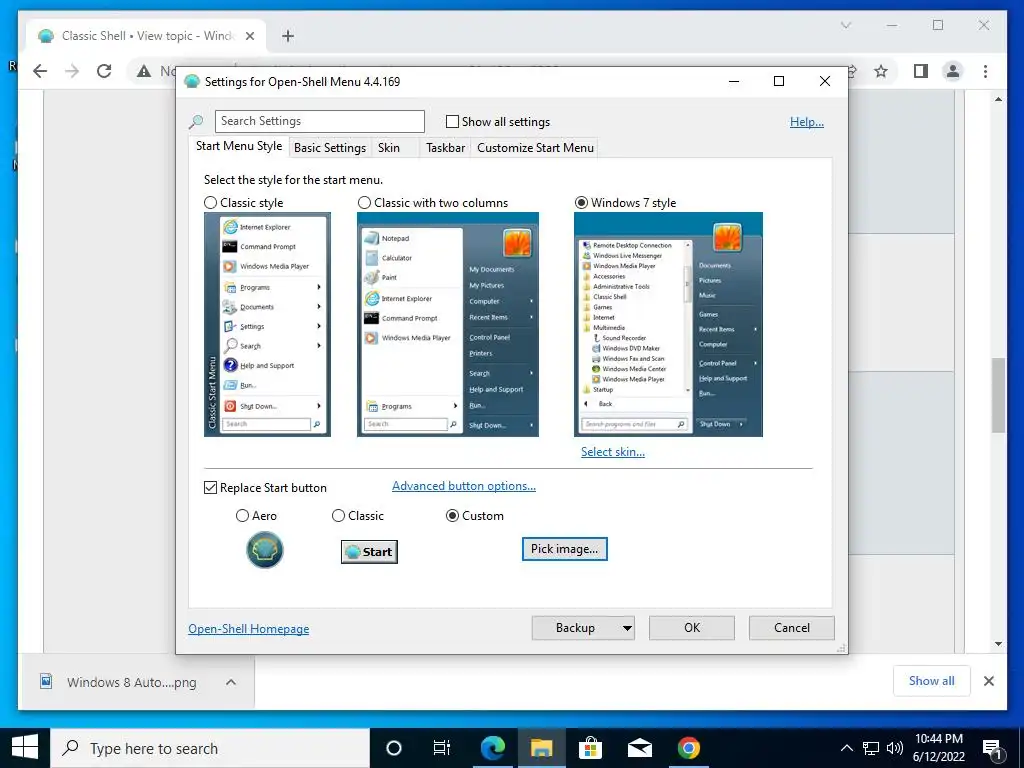Enable Show all settings checkbox
Viewport: 1024px width, 768px height.
(452, 121)
